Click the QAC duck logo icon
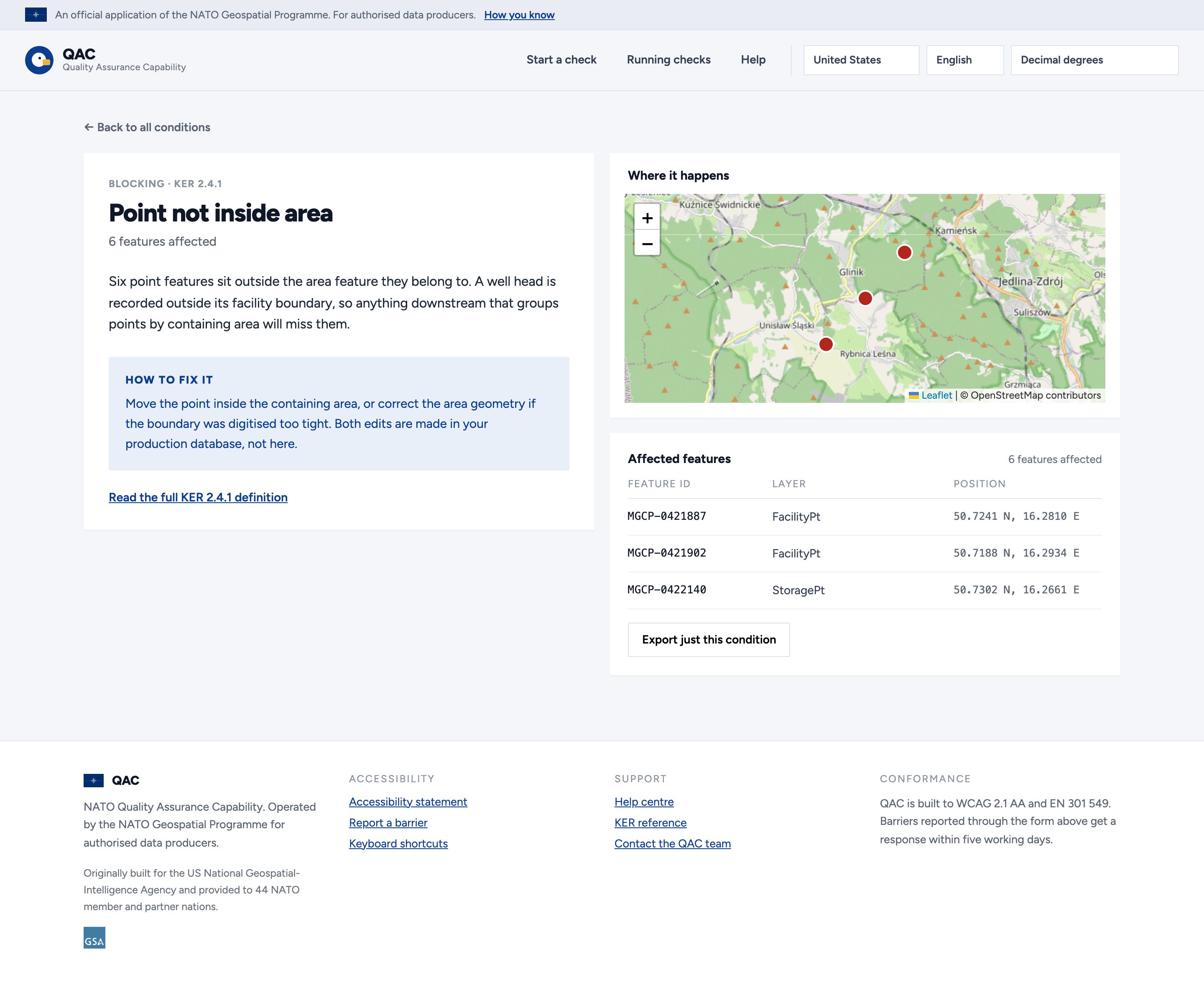 pos(39,60)
